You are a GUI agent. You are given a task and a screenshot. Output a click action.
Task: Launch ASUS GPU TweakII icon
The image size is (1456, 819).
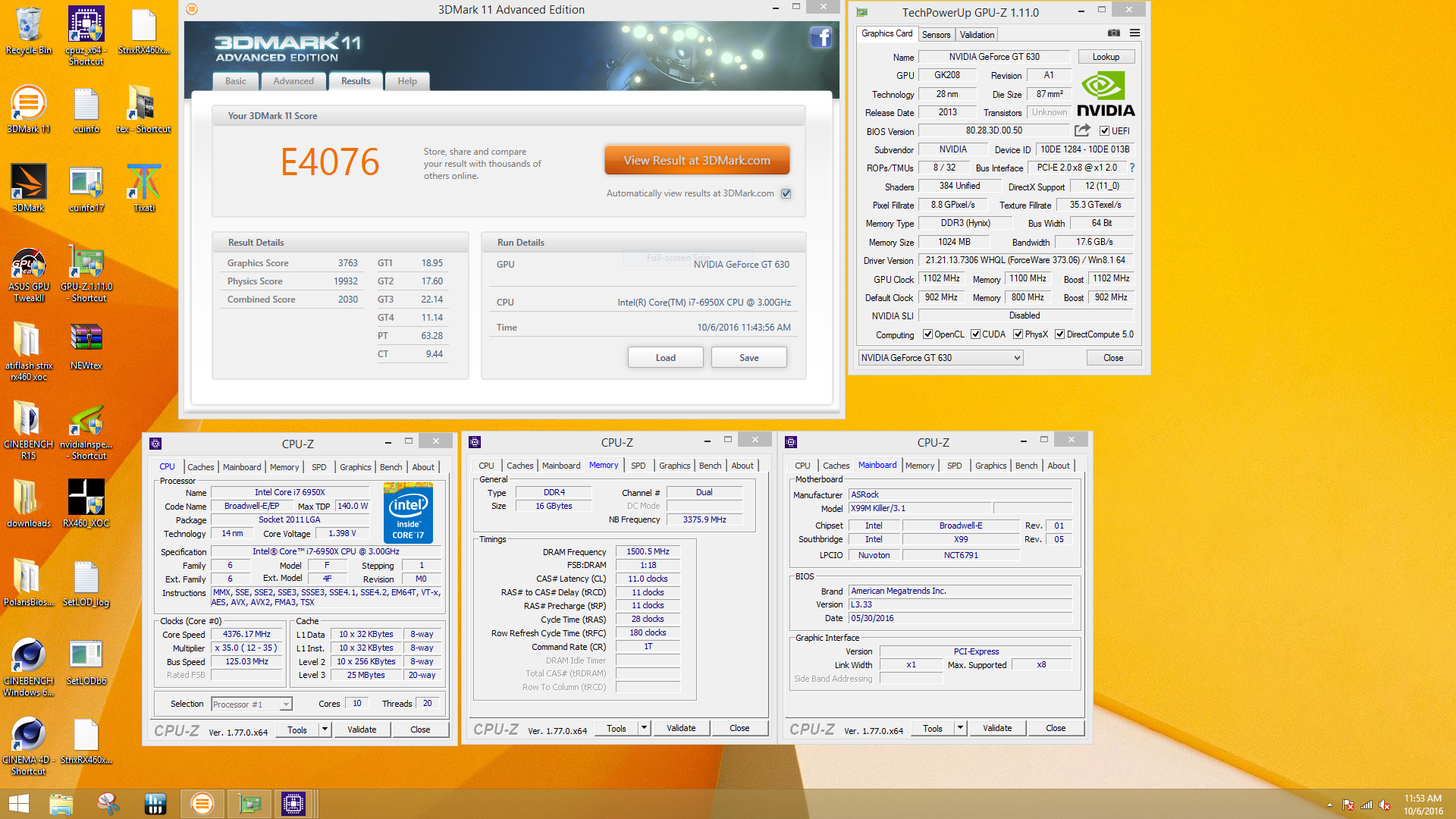point(28,275)
